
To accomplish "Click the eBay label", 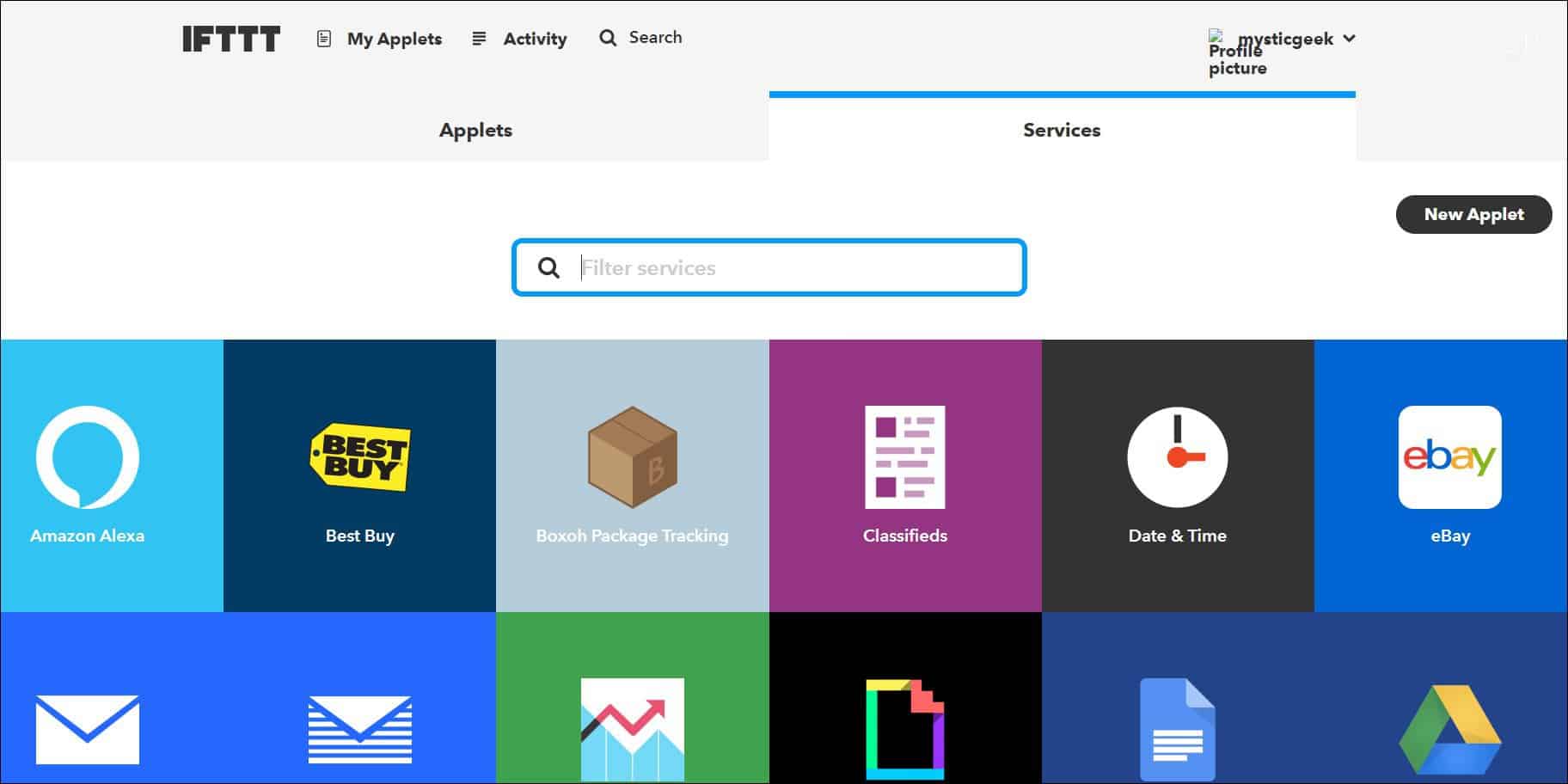I will pos(1450,536).
